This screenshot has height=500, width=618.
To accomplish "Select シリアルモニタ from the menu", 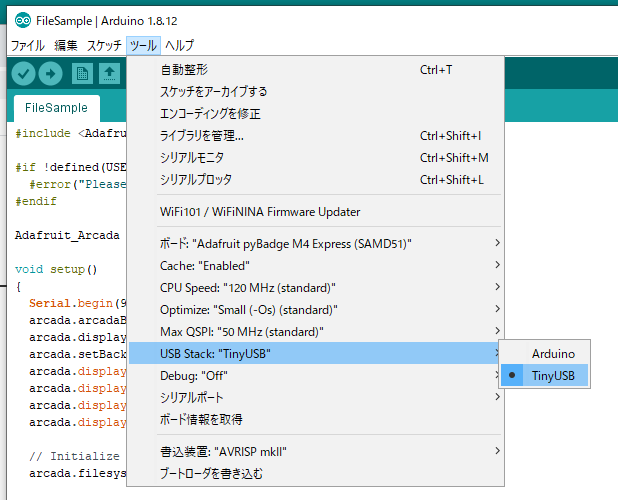I will (192, 158).
